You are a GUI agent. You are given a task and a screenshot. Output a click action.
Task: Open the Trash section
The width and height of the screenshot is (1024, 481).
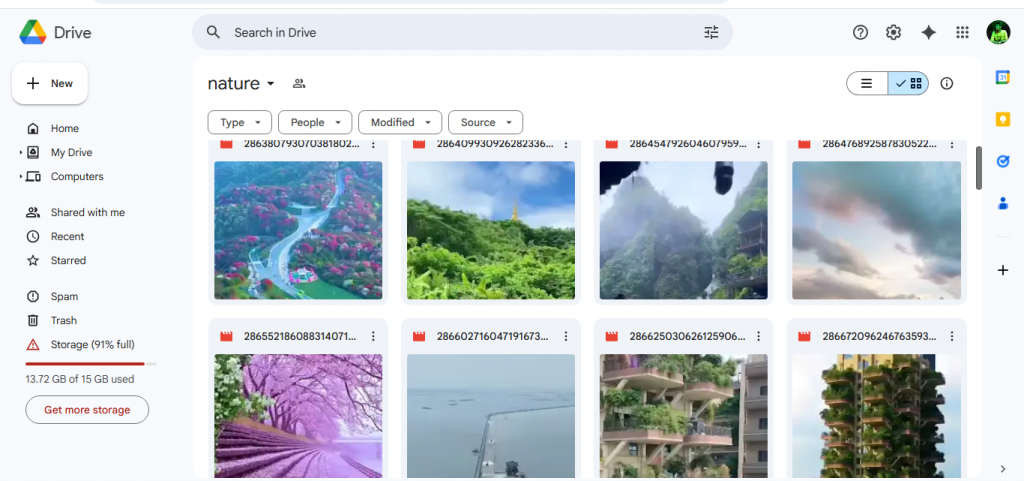64,321
